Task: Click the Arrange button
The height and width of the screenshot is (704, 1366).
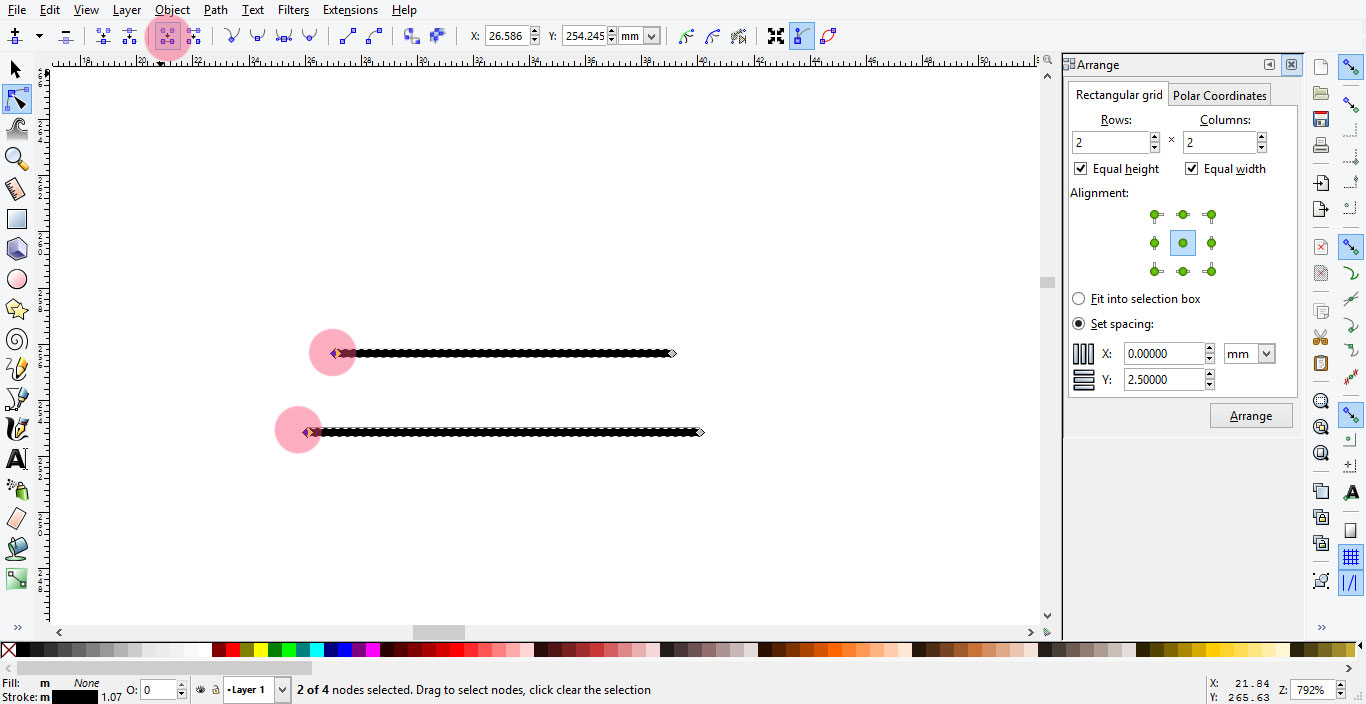Action: pyautogui.click(x=1251, y=416)
